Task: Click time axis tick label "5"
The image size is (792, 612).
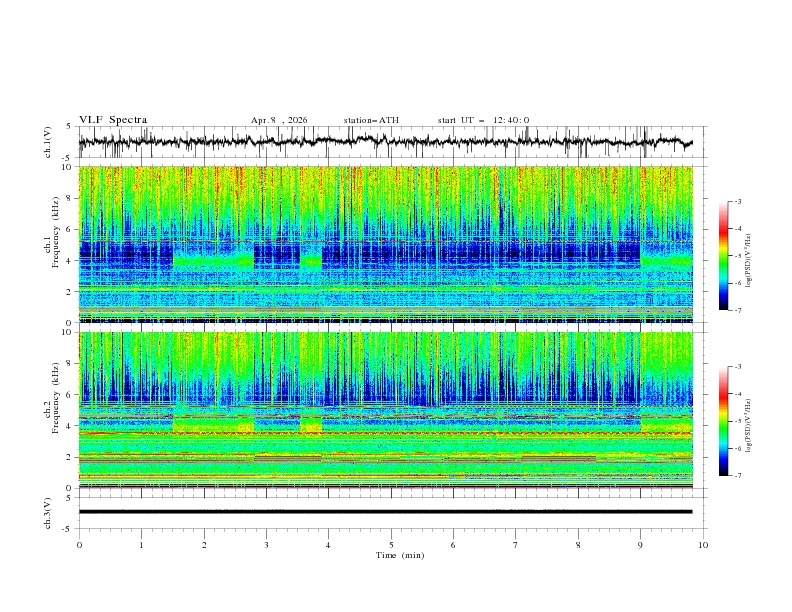Action: coord(391,545)
